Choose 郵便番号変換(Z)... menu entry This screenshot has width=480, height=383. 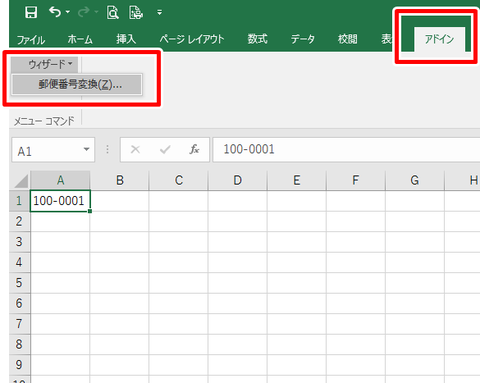pos(77,84)
